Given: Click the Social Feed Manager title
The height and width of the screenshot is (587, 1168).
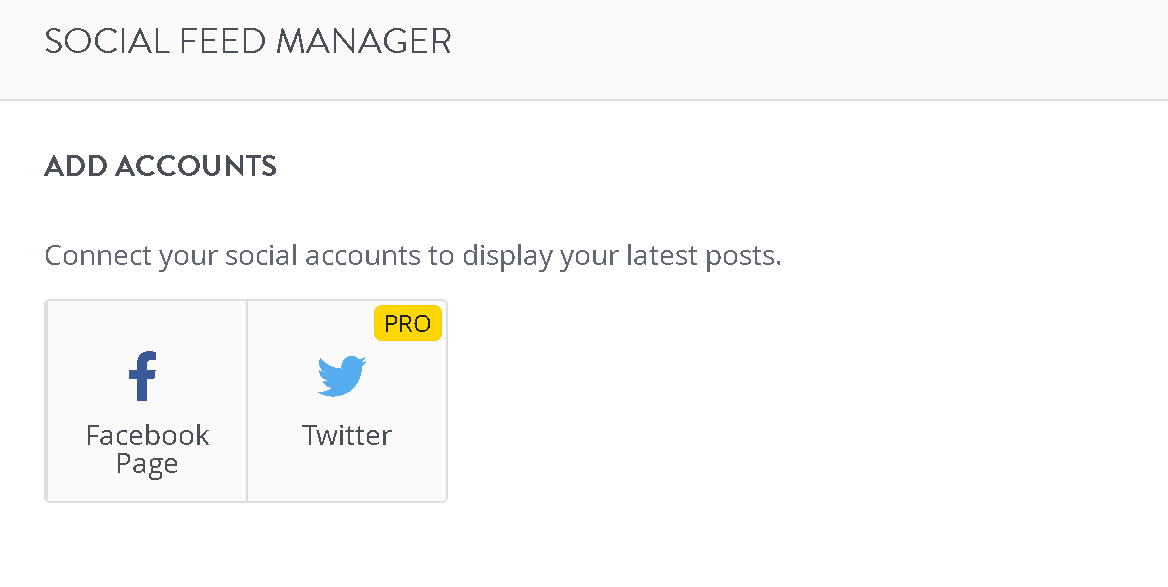Looking at the screenshot, I should click(x=248, y=41).
